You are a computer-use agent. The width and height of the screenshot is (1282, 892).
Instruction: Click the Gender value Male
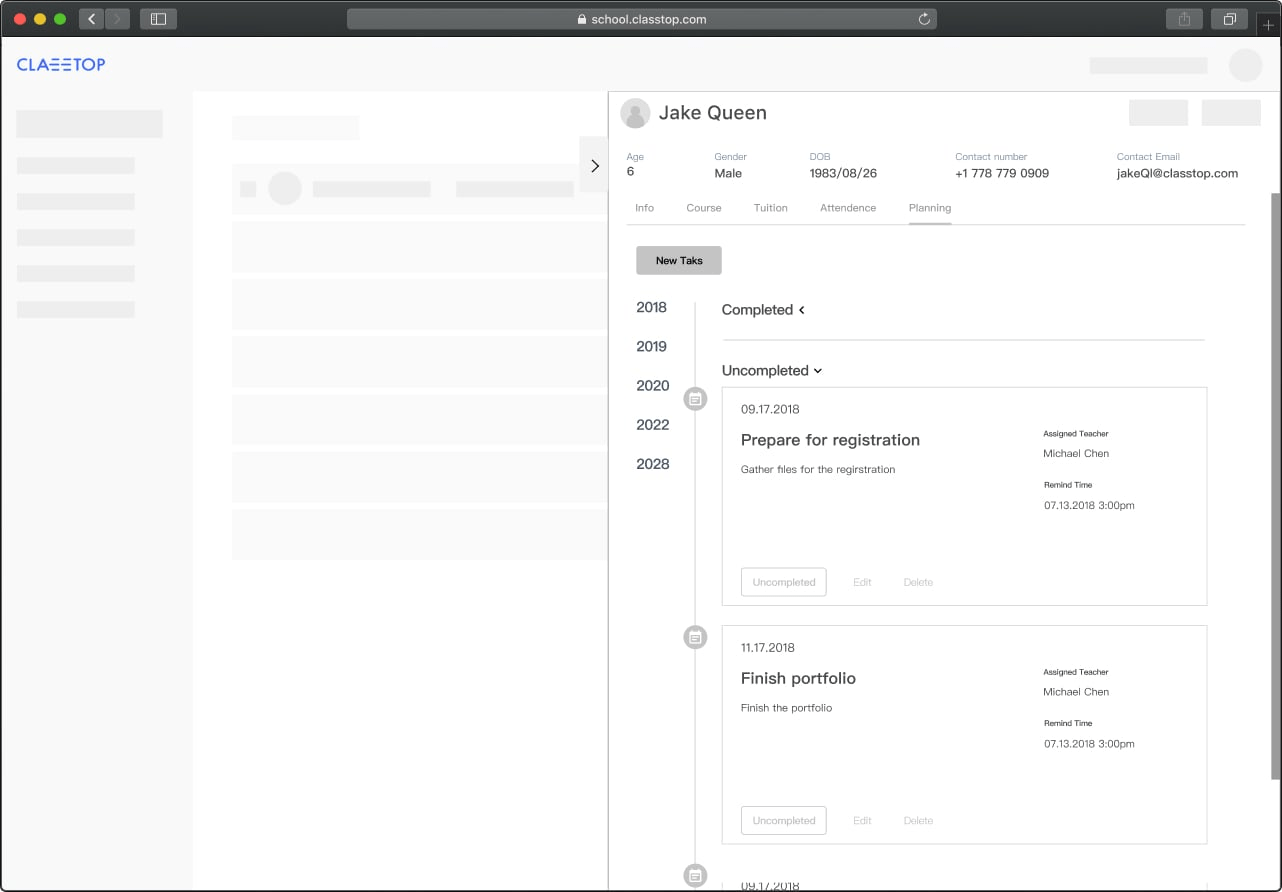[x=728, y=173]
